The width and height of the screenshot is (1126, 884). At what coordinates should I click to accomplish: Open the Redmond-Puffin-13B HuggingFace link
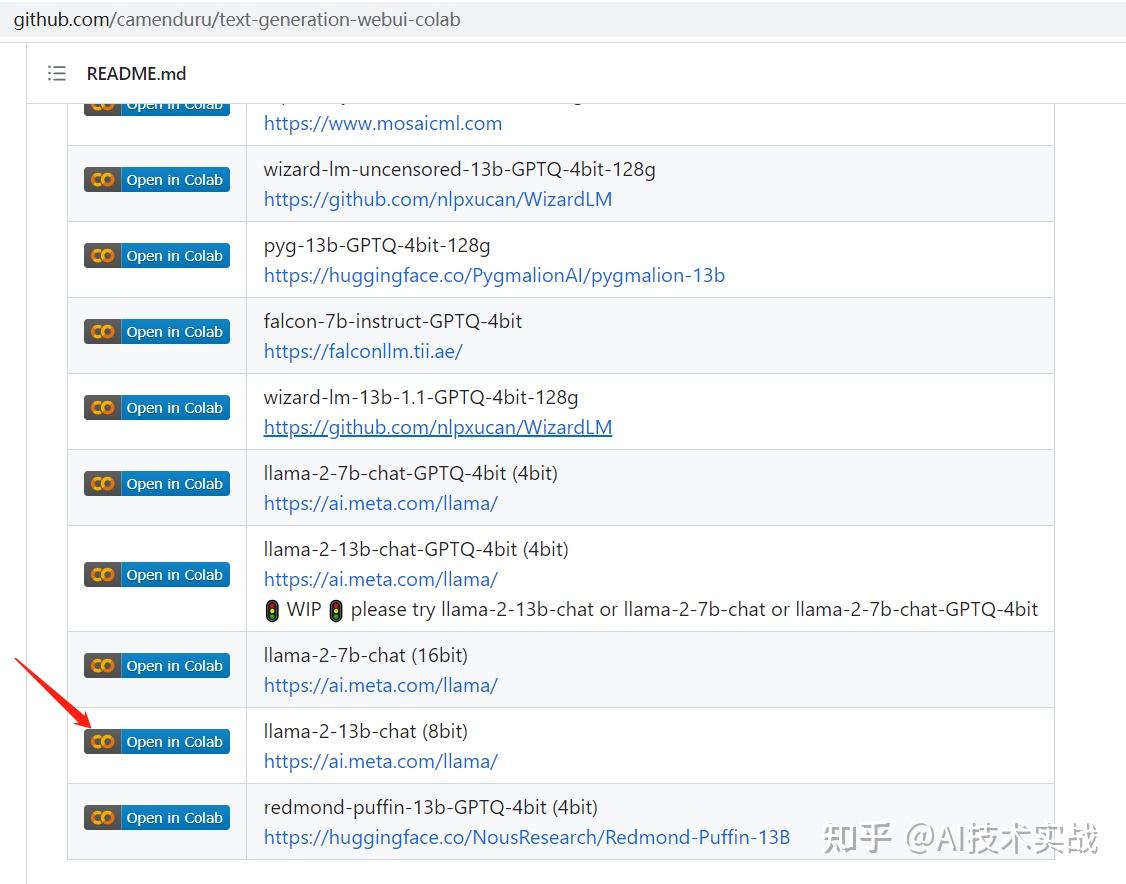tap(526, 837)
